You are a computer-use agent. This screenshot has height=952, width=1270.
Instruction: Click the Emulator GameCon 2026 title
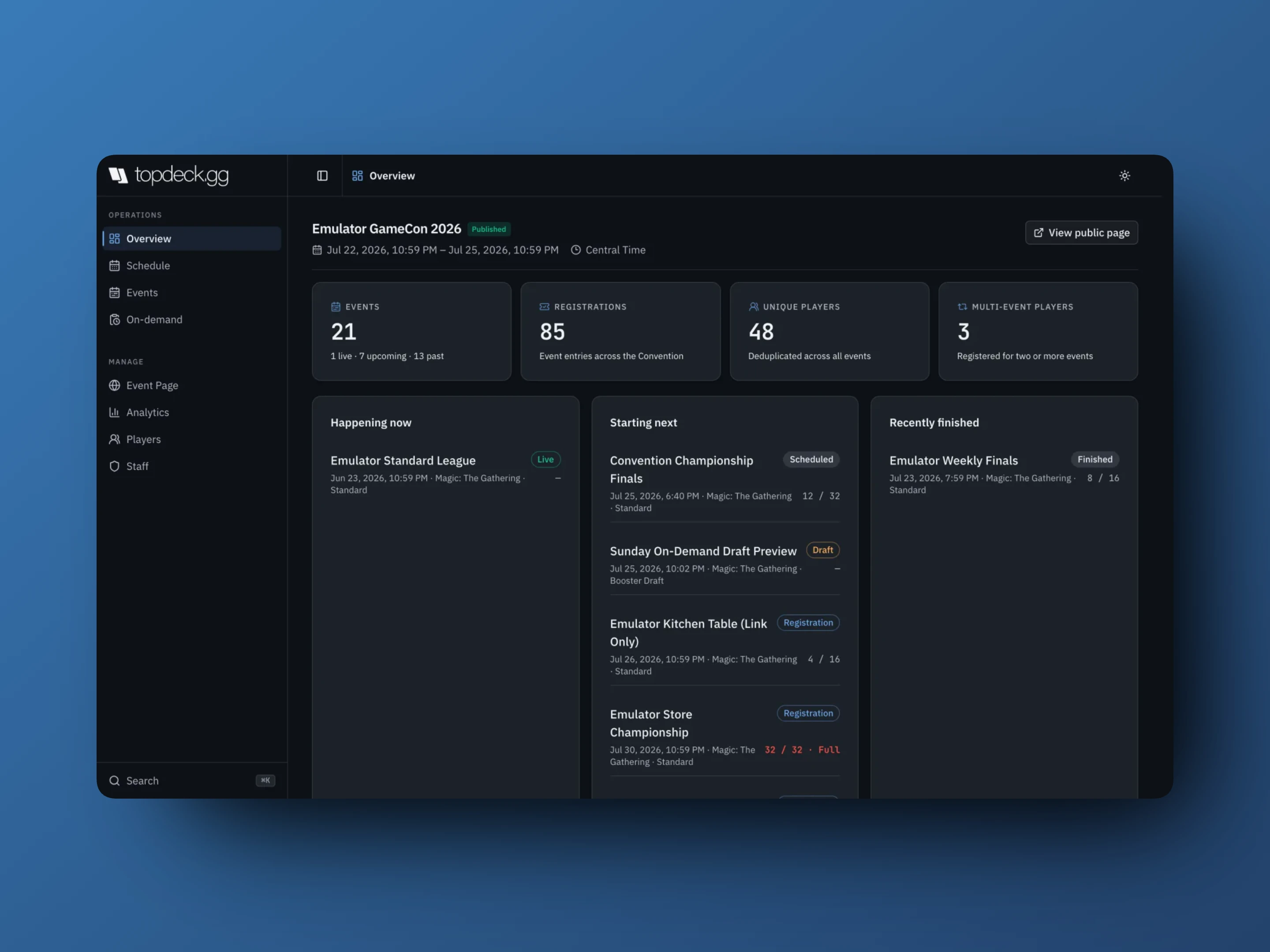click(386, 229)
